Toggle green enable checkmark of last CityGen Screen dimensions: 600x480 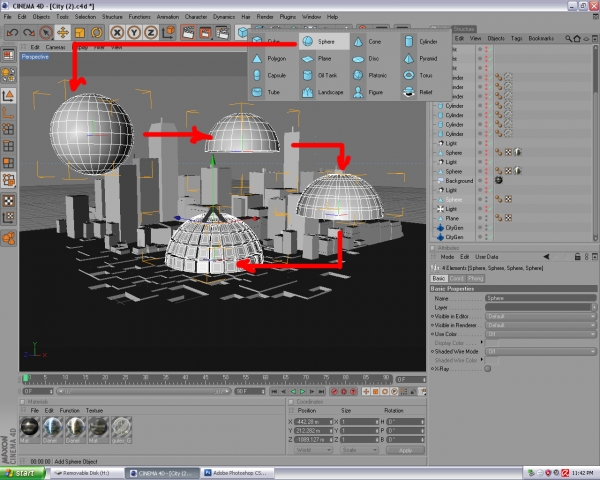pos(491,237)
